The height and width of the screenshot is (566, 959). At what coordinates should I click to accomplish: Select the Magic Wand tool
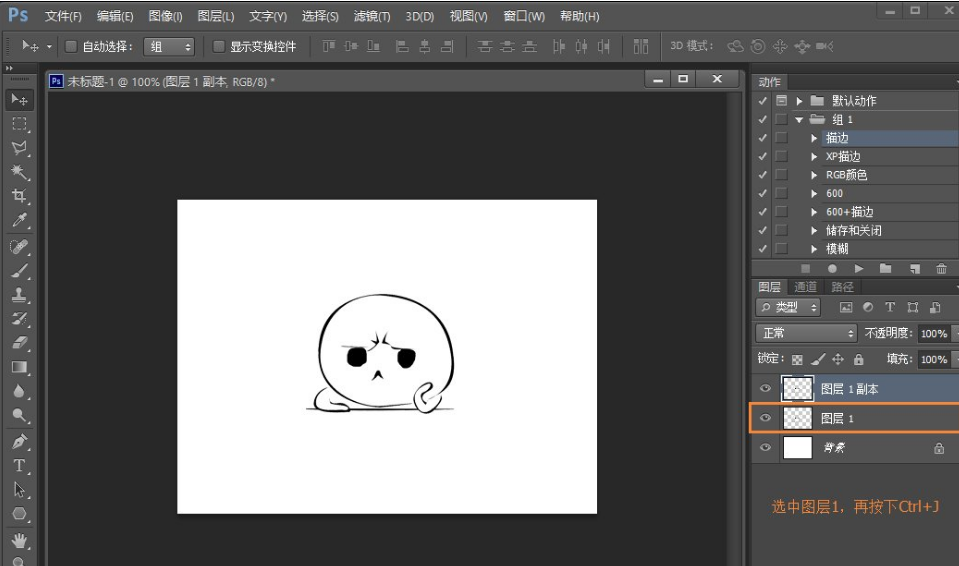pyautogui.click(x=19, y=172)
